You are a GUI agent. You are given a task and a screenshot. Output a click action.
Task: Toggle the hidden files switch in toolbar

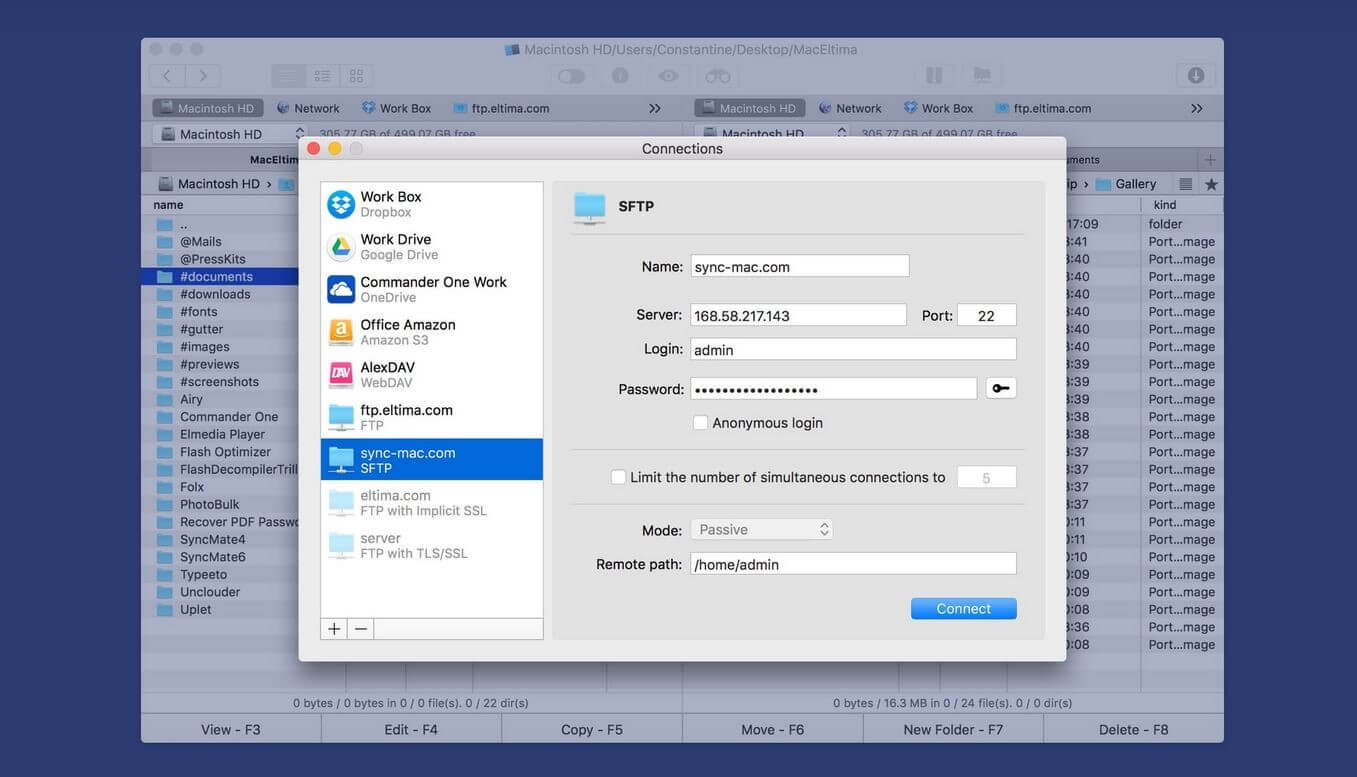click(x=571, y=76)
